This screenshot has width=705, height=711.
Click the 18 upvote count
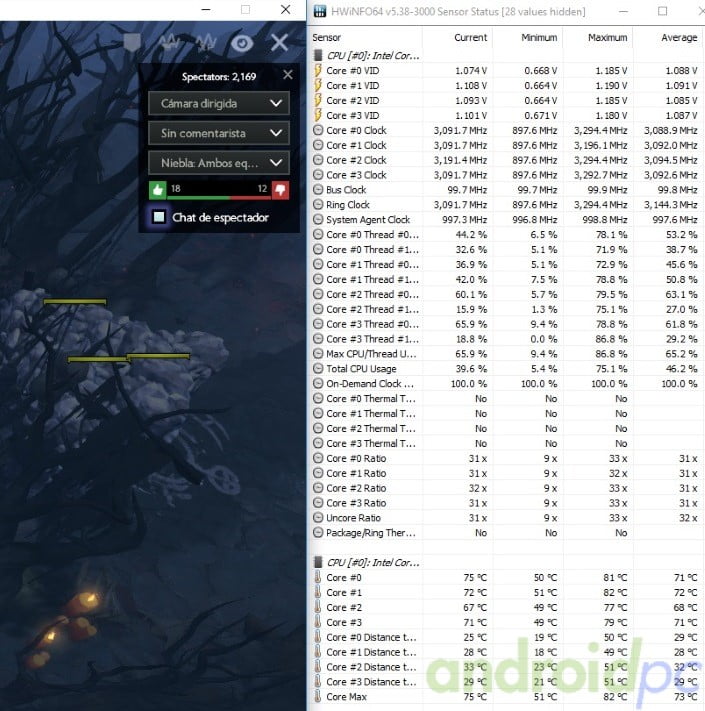coord(175,188)
